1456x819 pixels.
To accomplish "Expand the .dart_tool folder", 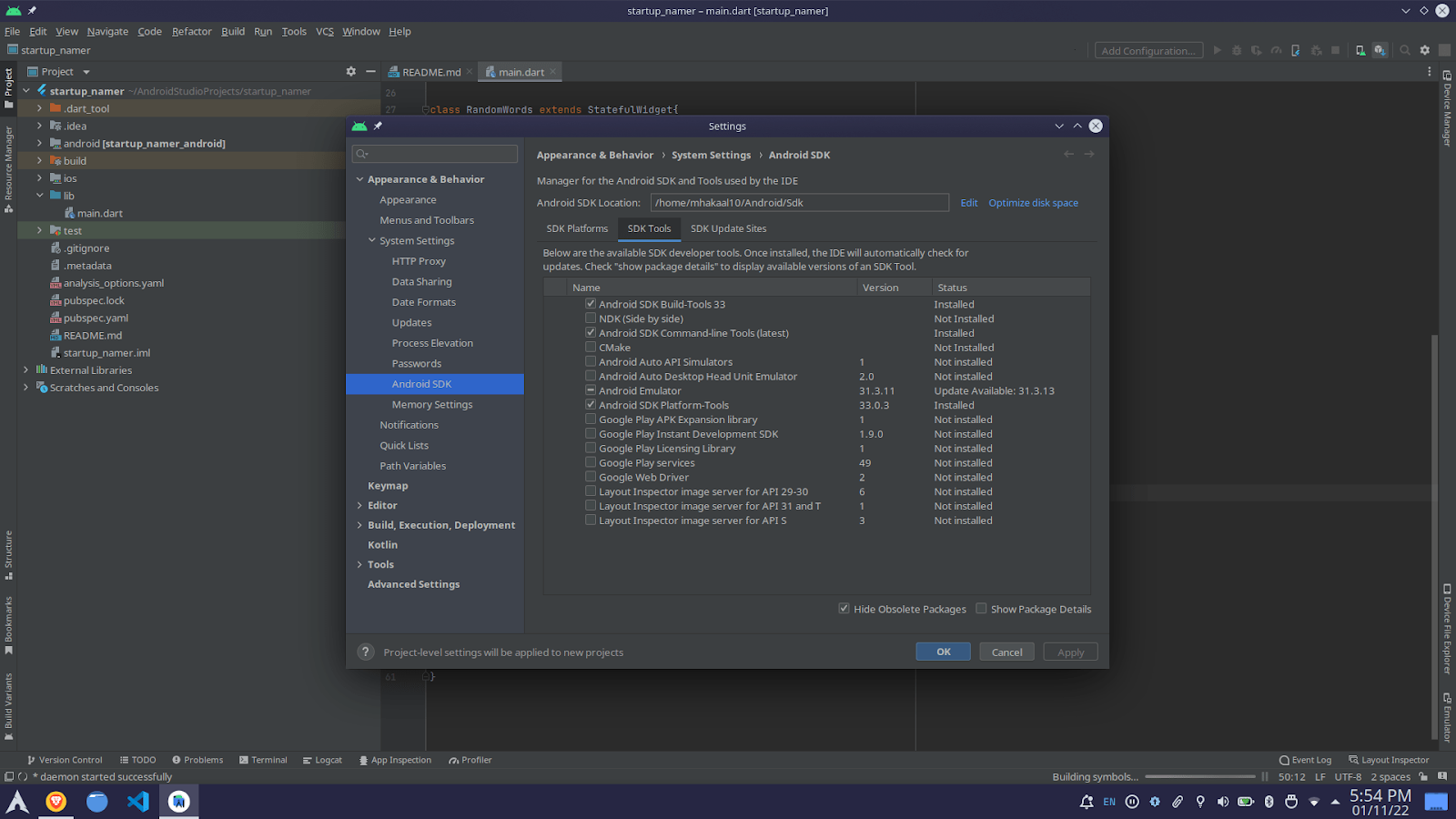I will tap(39, 108).
